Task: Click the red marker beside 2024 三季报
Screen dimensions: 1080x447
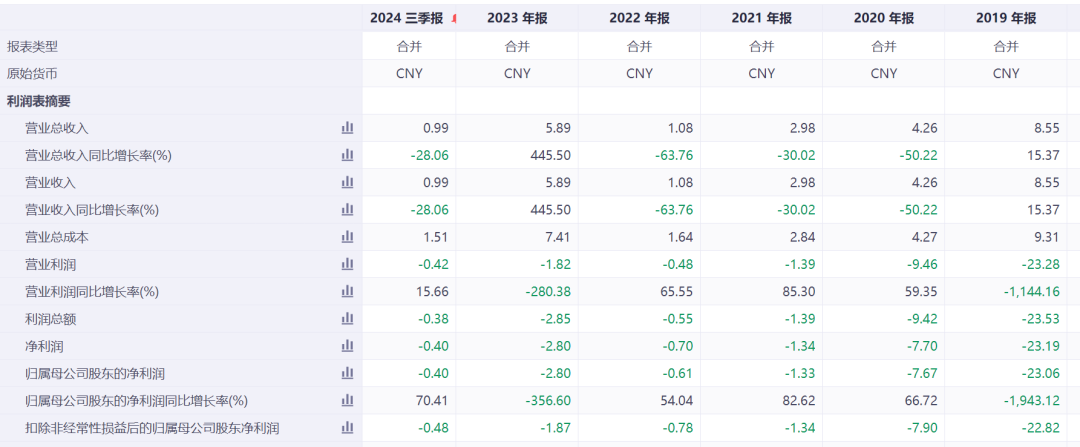Action: pos(455,18)
